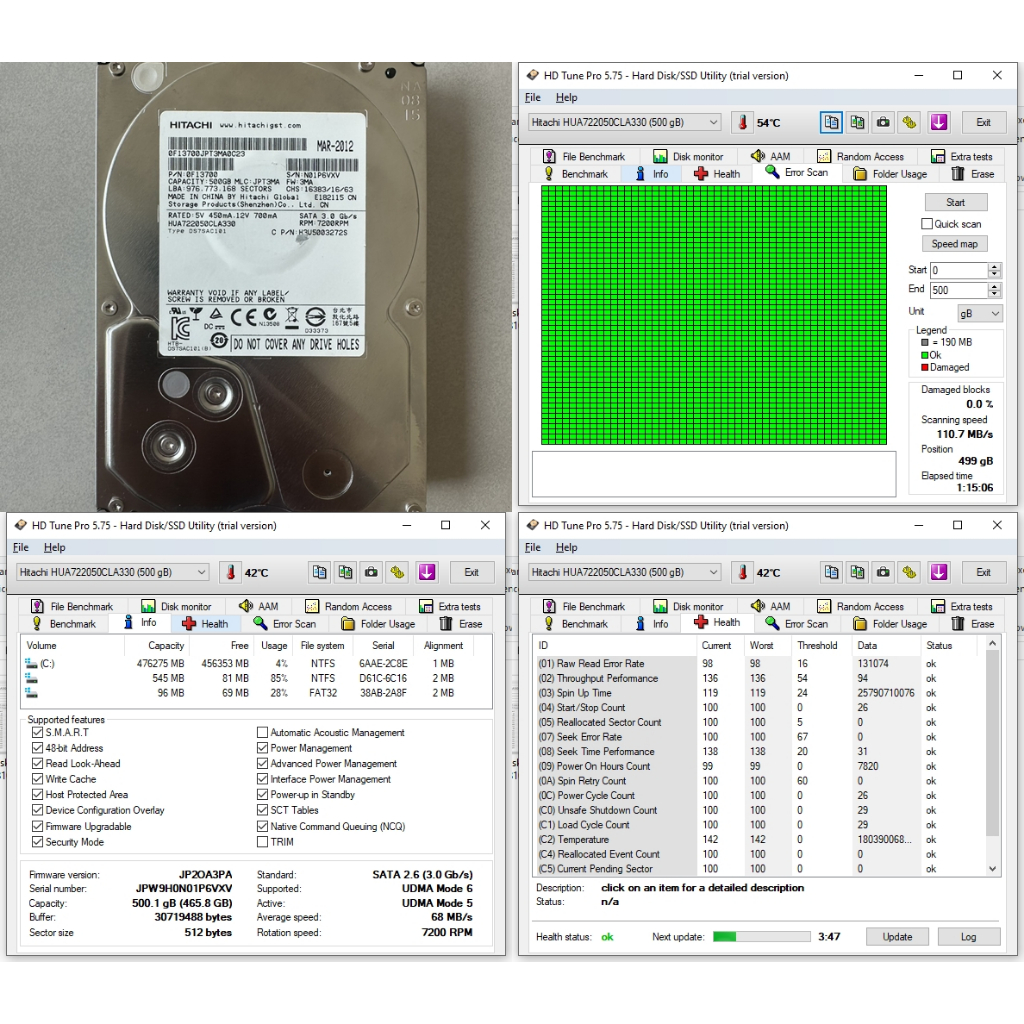The width and height of the screenshot is (1024, 1024).
Task: Click the green Next update progress bar
Action: point(761,937)
